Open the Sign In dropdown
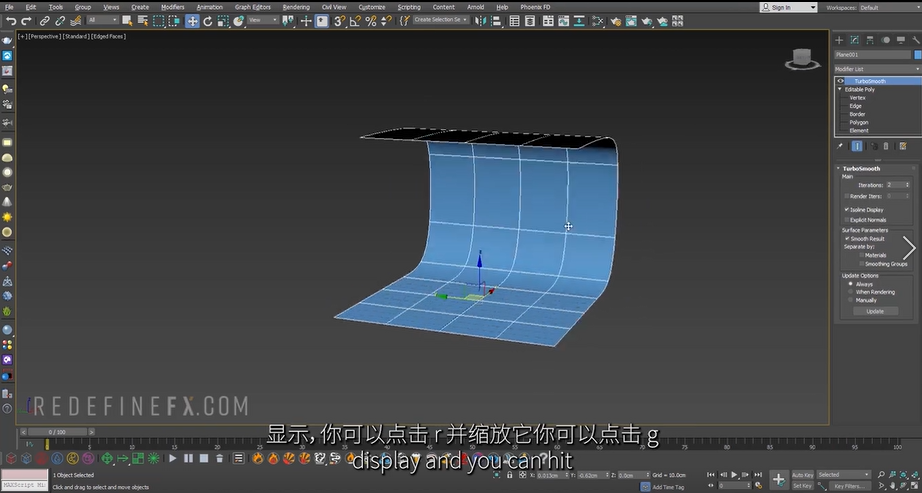Viewport: 922px width, 493px height. click(789, 8)
